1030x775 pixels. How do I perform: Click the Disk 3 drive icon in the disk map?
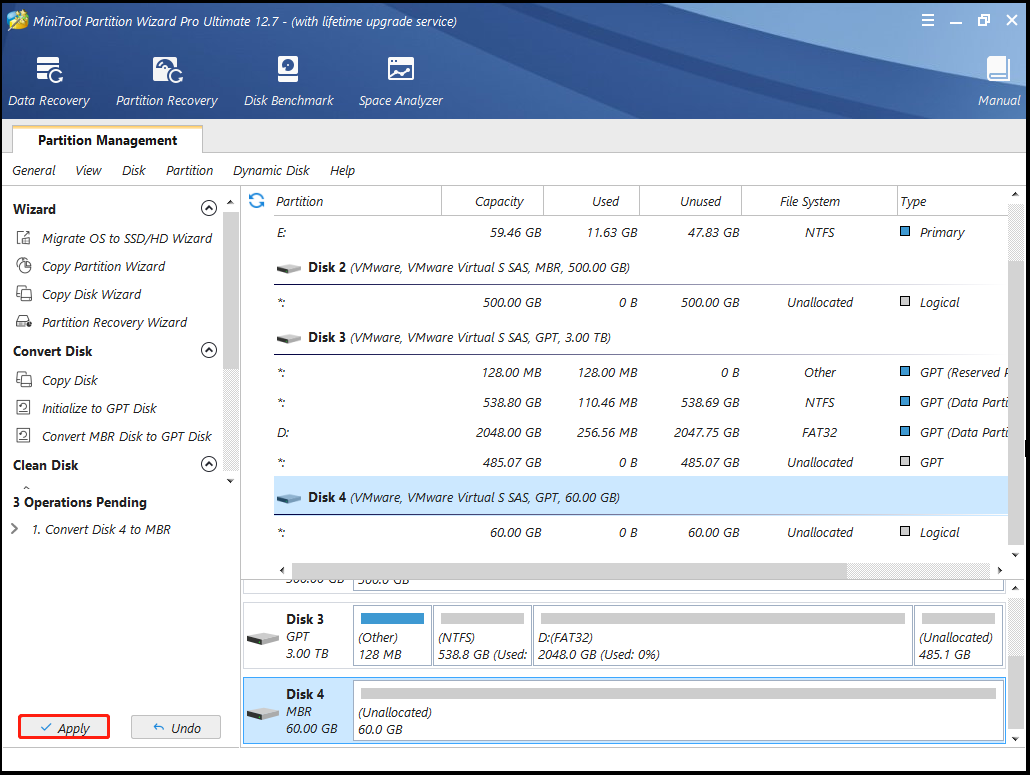[x=263, y=638]
